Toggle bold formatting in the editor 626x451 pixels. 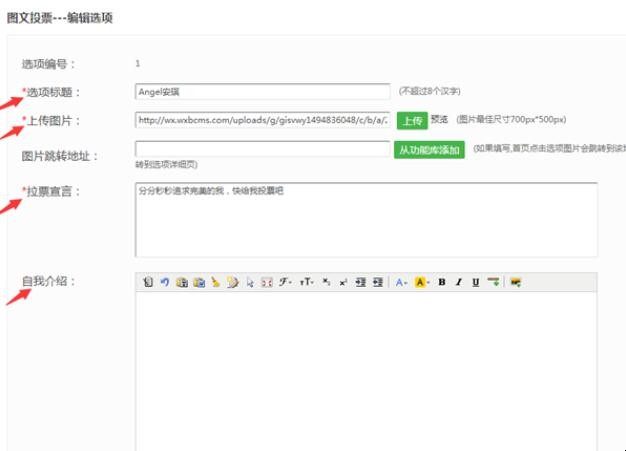442,283
